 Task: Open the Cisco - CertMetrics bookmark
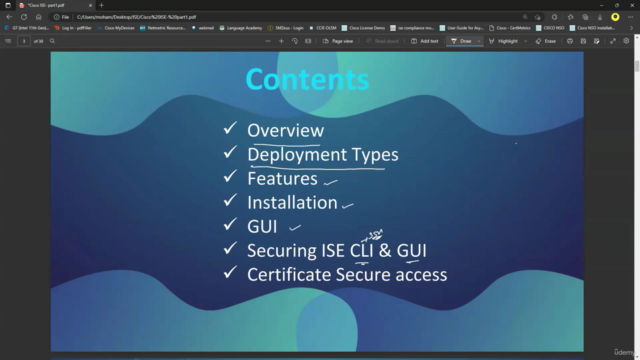(x=510, y=28)
